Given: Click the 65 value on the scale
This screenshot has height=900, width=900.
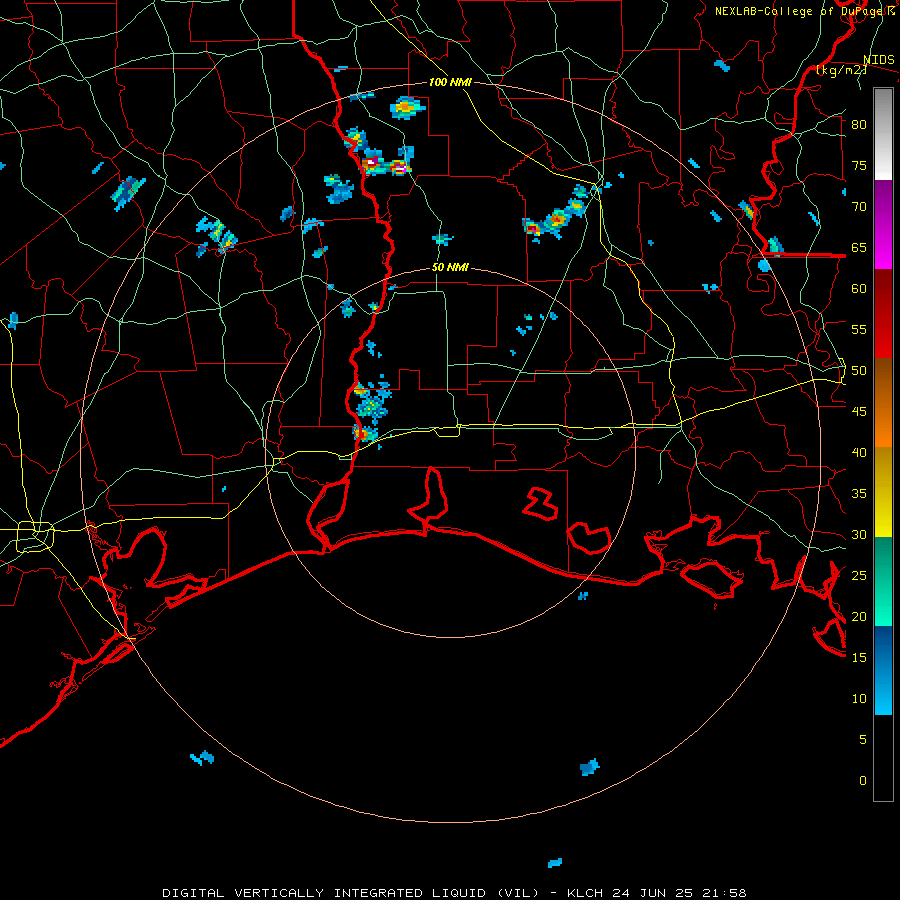Looking at the screenshot, I should [x=859, y=247].
